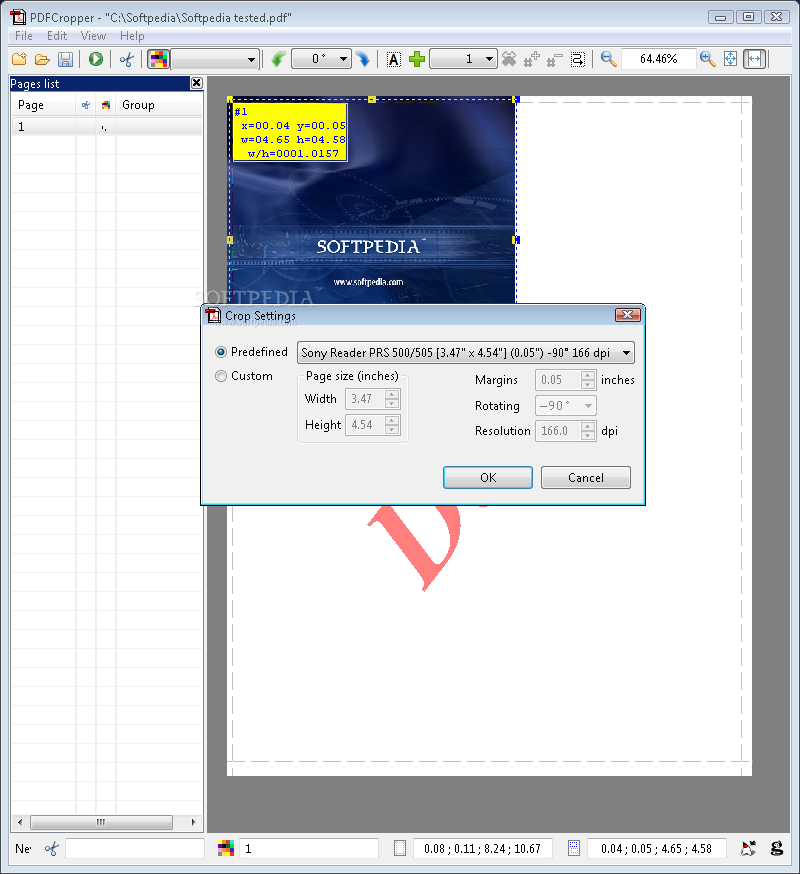Click the Margins field showing 0.05
The width and height of the screenshot is (800, 874).
pyautogui.click(x=558, y=380)
